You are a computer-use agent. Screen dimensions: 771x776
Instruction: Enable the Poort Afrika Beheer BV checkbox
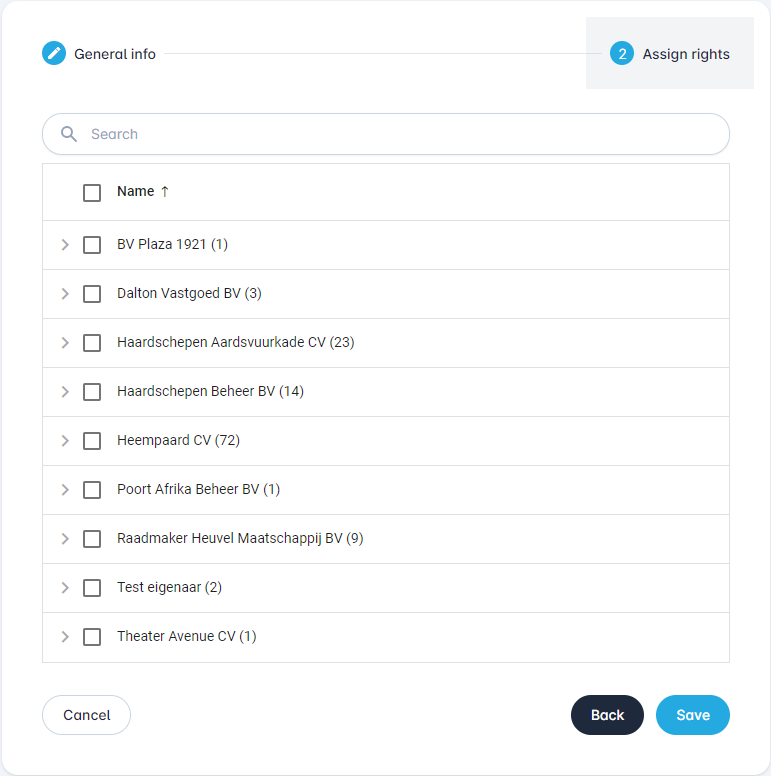click(92, 490)
